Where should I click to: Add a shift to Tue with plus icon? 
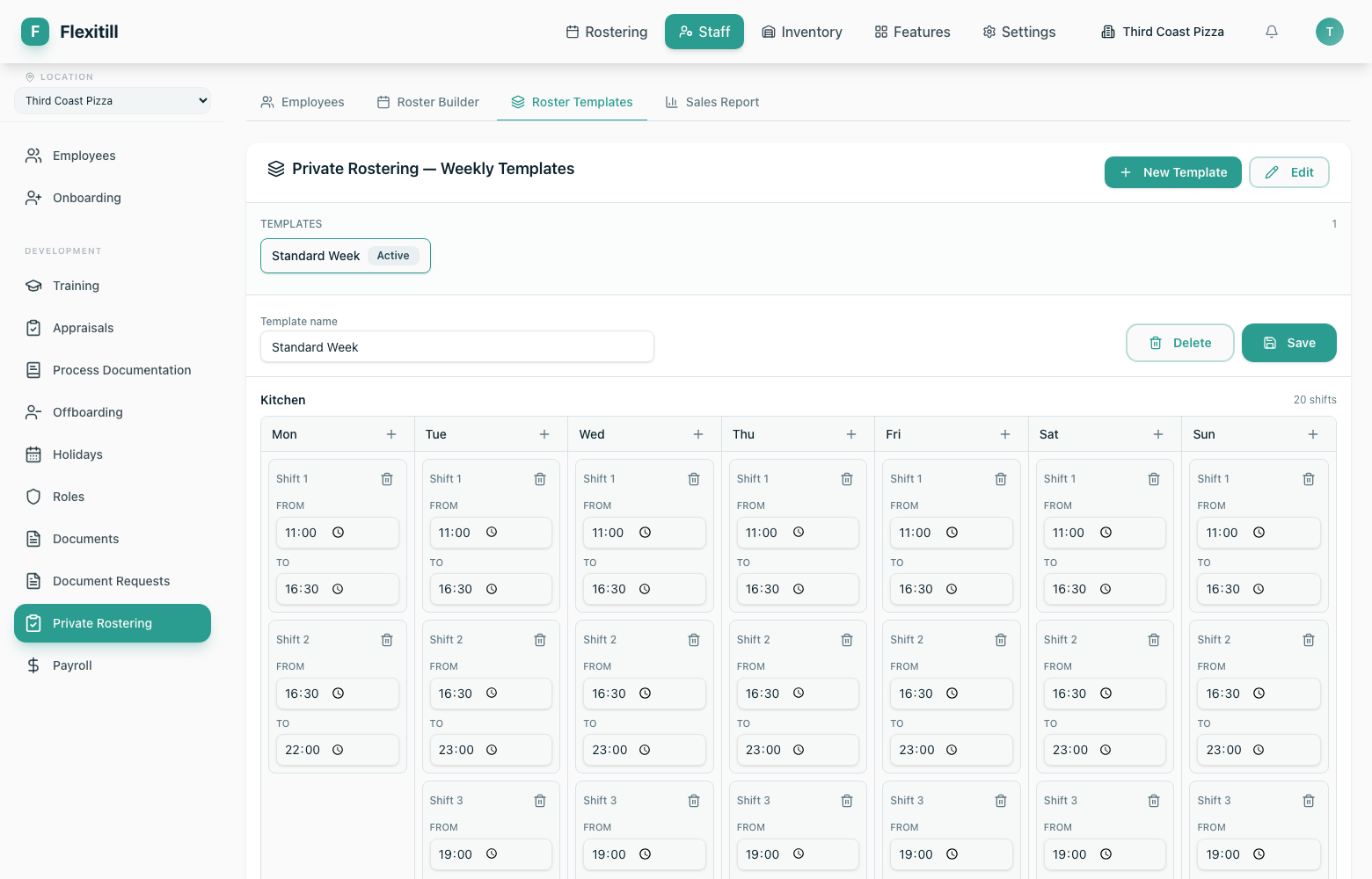544,434
